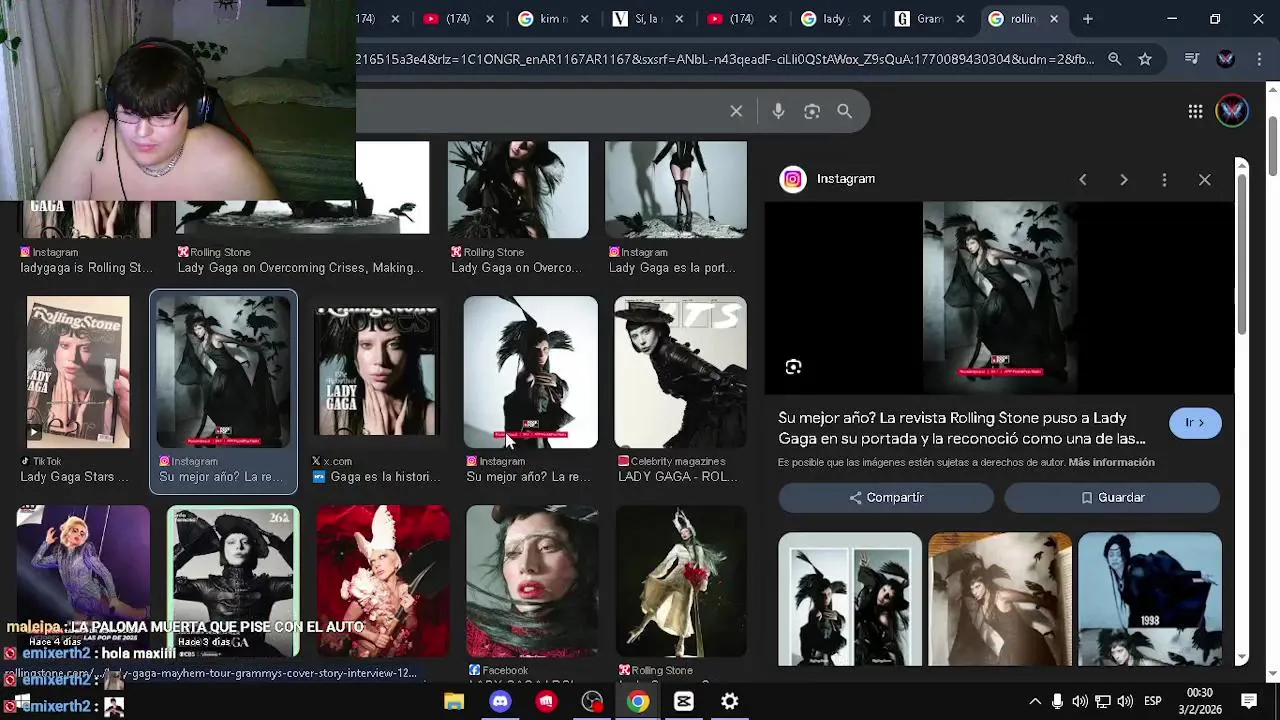Open the large preview image in panel
The image size is (1280, 720).
tap(1000, 297)
